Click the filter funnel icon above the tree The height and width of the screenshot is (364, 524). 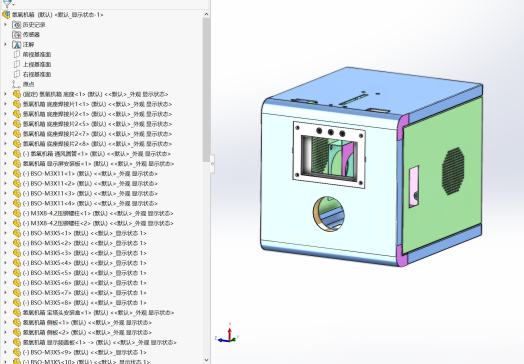click(x=6, y=3)
